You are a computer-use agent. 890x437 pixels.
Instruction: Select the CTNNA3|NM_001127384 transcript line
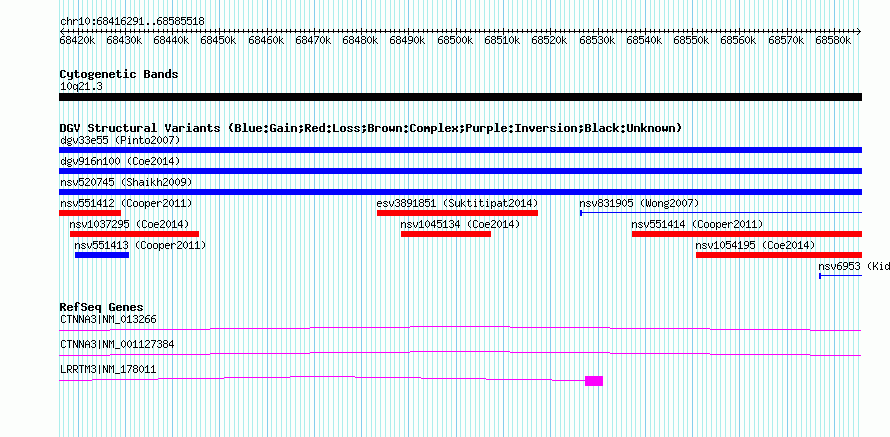[460, 354]
